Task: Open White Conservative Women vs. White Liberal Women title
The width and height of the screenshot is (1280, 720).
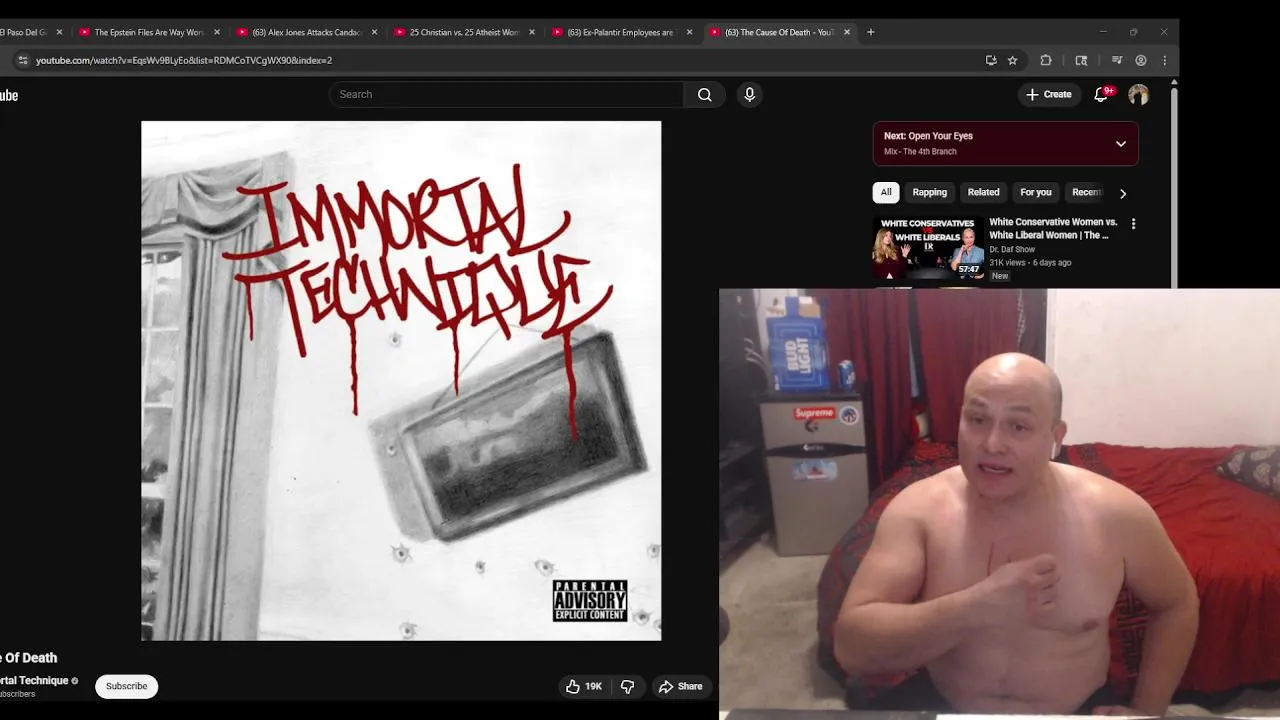Action: pyautogui.click(x=1053, y=228)
